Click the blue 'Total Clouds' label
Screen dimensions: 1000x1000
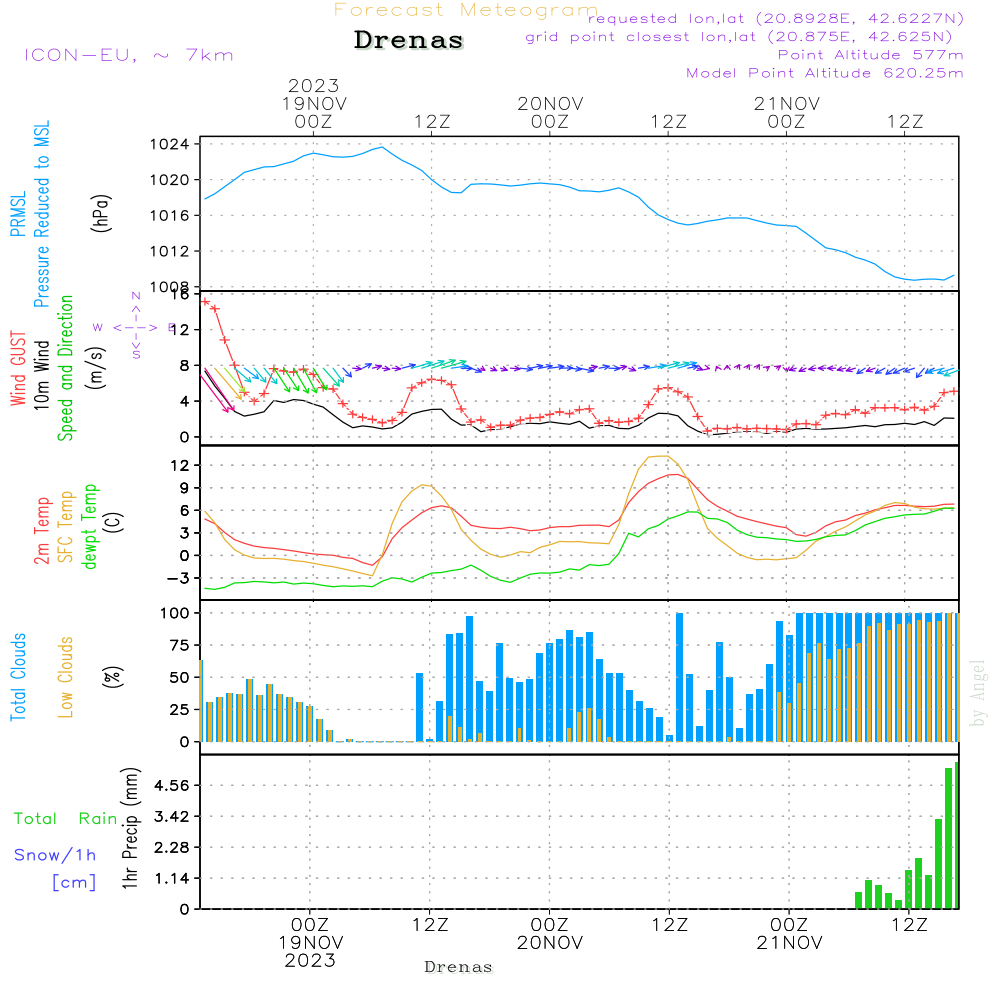[18, 677]
